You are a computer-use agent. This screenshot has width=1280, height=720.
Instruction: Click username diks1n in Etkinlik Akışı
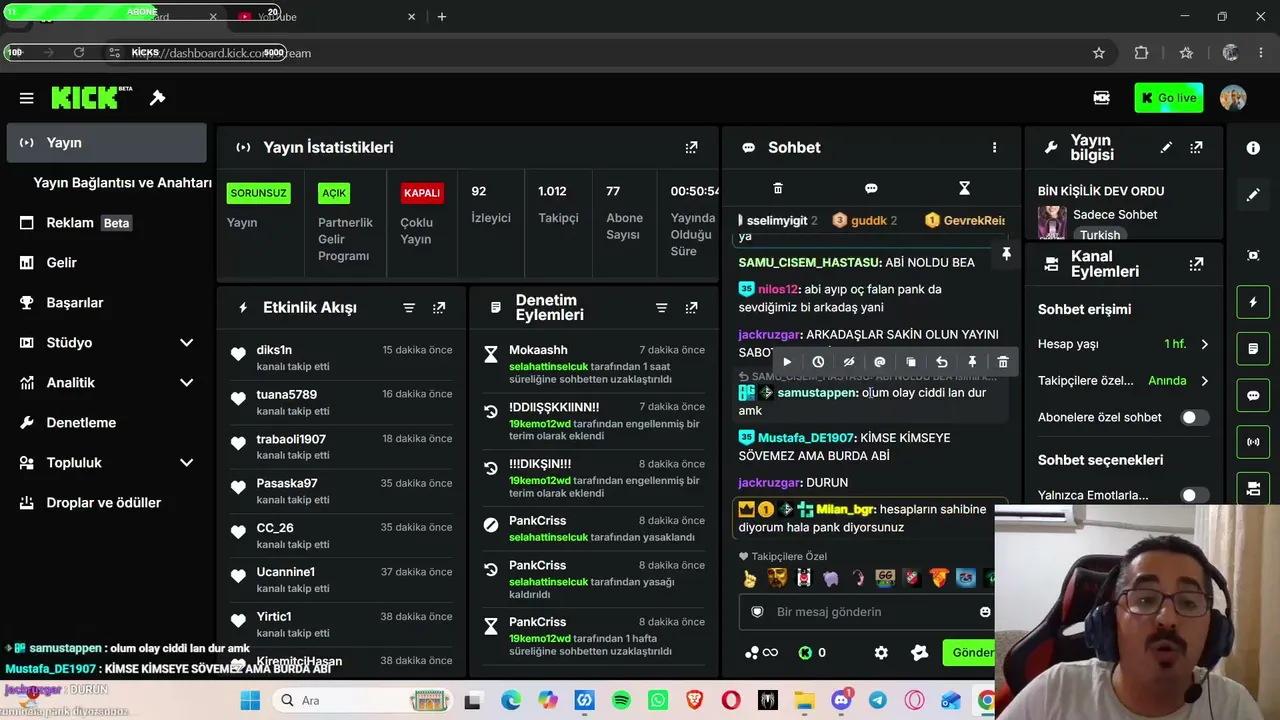[x=274, y=350]
